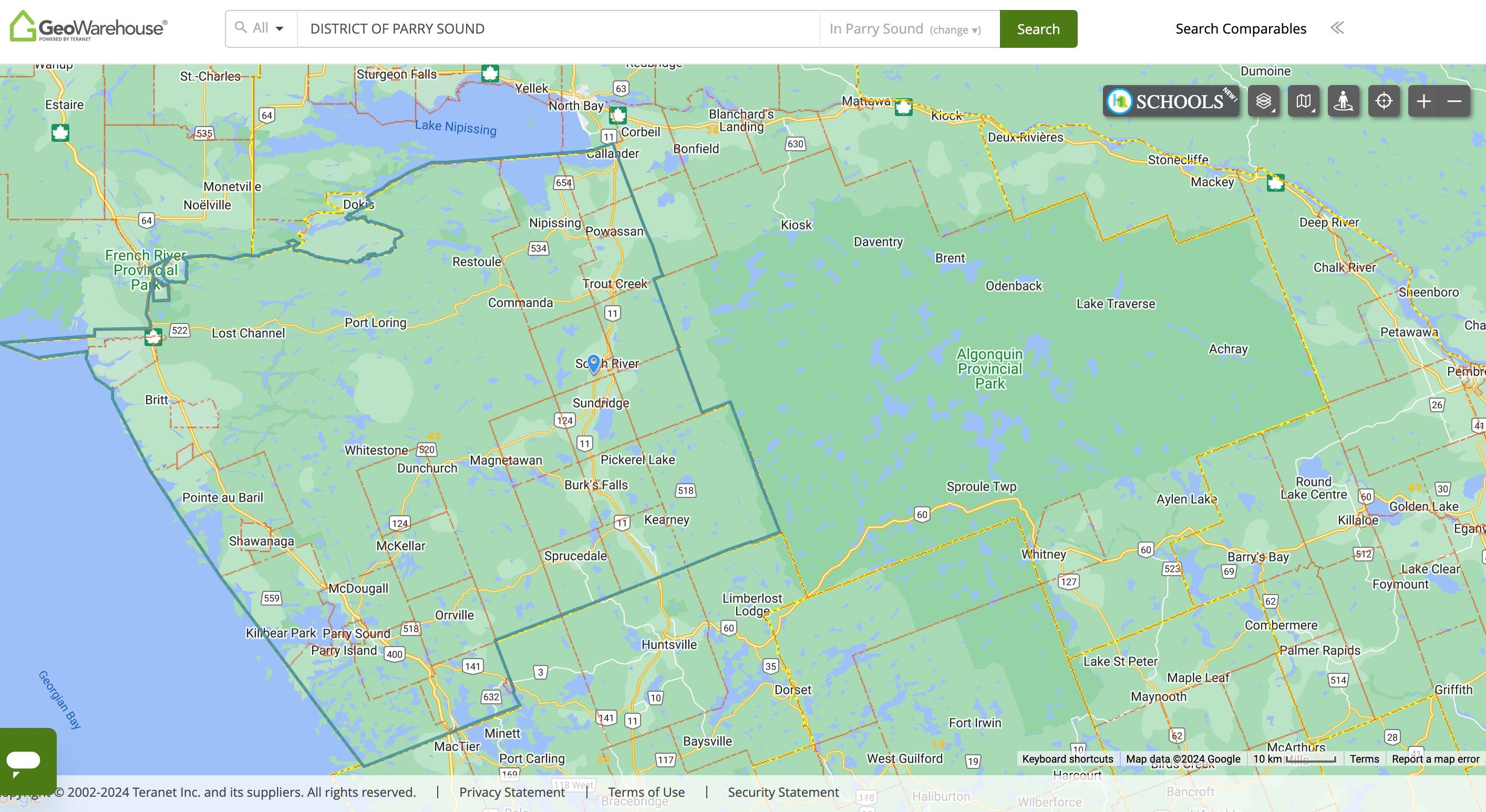Open the All search type dropdown
The height and width of the screenshot is (812, 1486).
[x=261, y=28]
